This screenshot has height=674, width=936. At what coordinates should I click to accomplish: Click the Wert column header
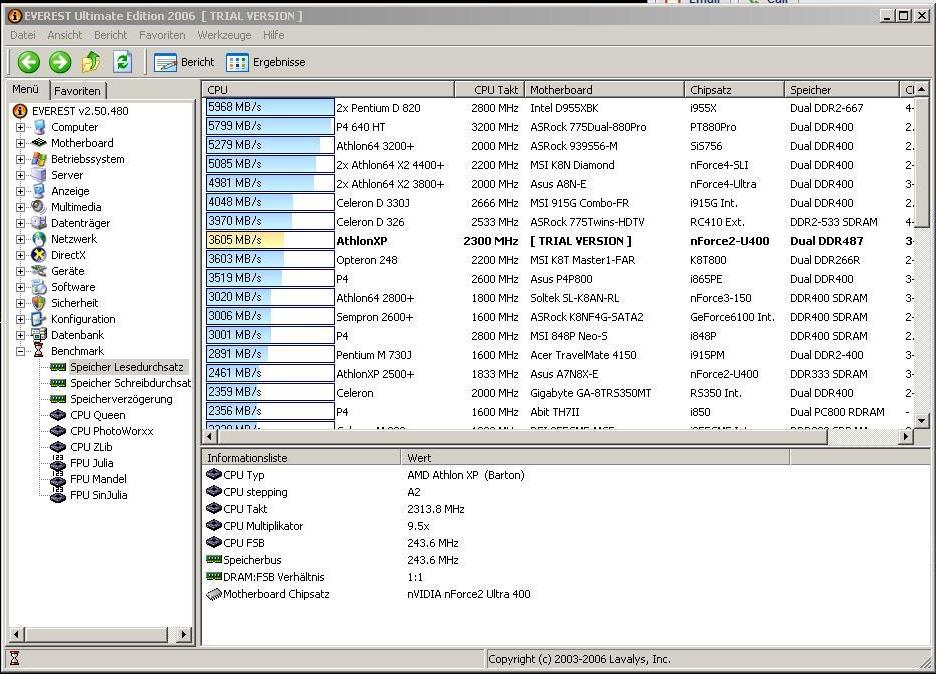pyautogui.click(x=595, y=458)
